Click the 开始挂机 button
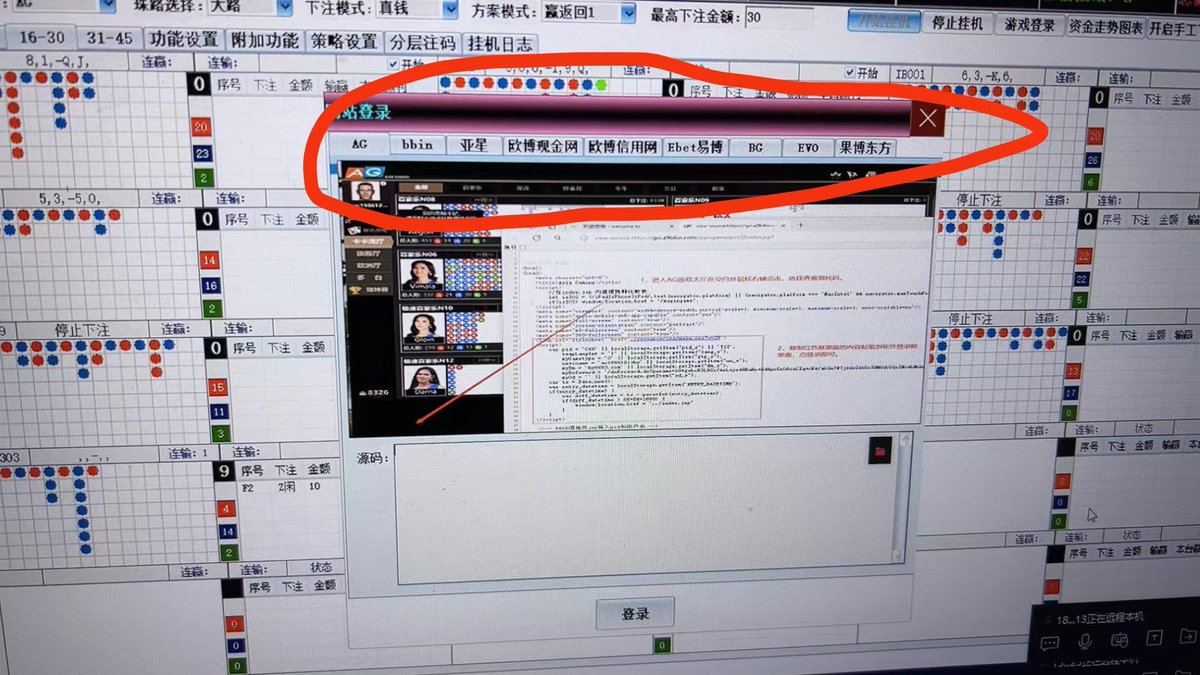The height and width of the screenshot is (675, 1200). (885, 23)
